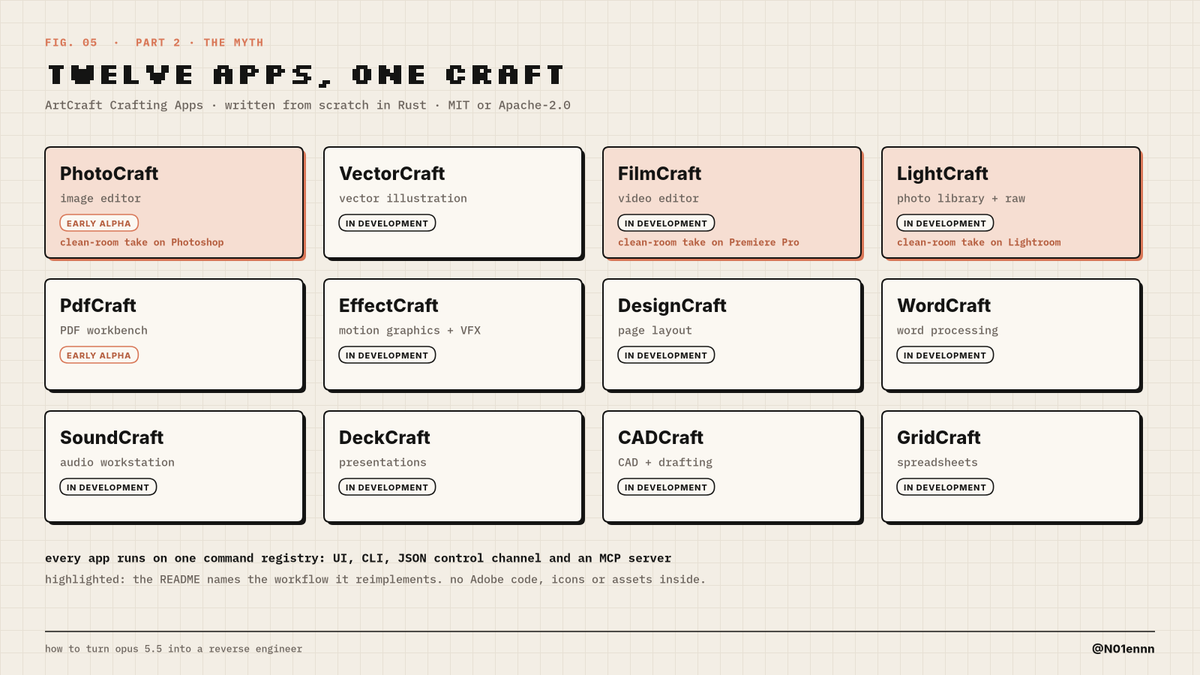Screen dimensions: 1200x675
Task: Select the PdfCraft card title
Action: tap(98, 306)
